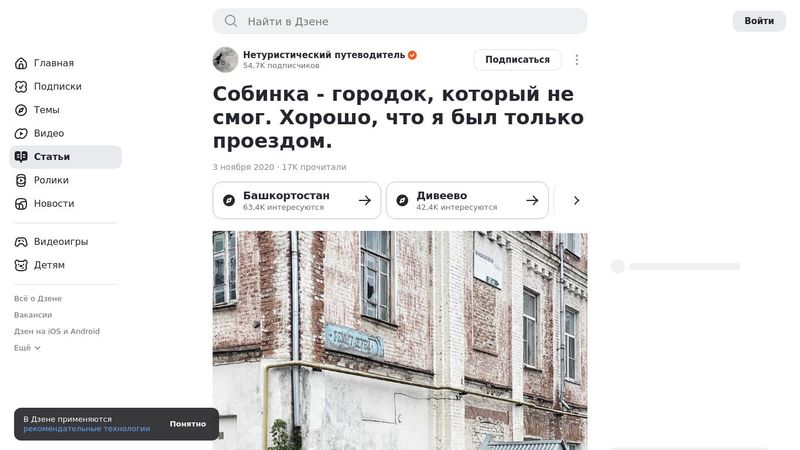Switch to the Статьи section
This screenshot has width=800, height=450.
(66, 157)
